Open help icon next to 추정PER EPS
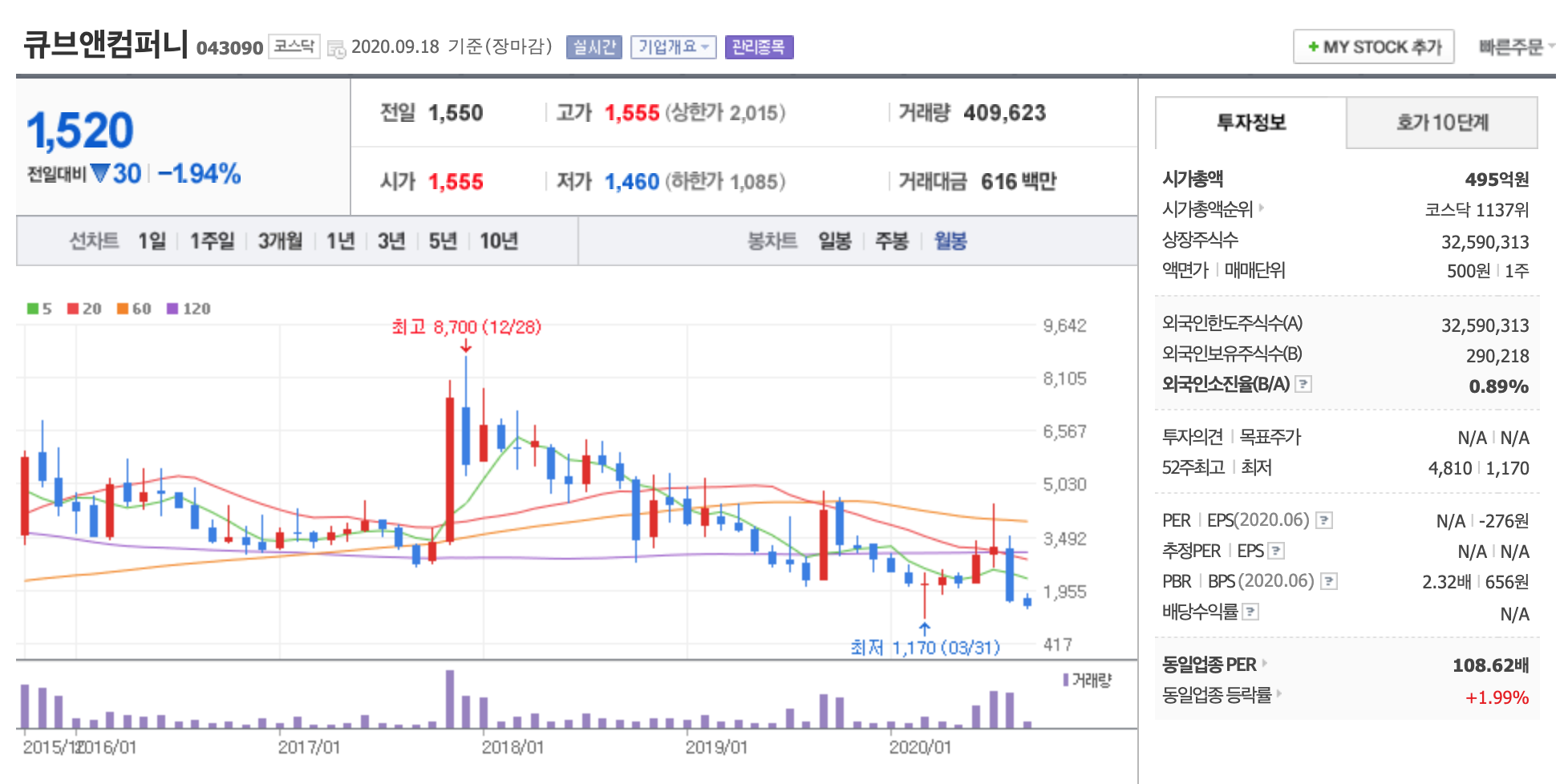The height and width of the screenshot is (784, 1564). [x=1276, y=551]
